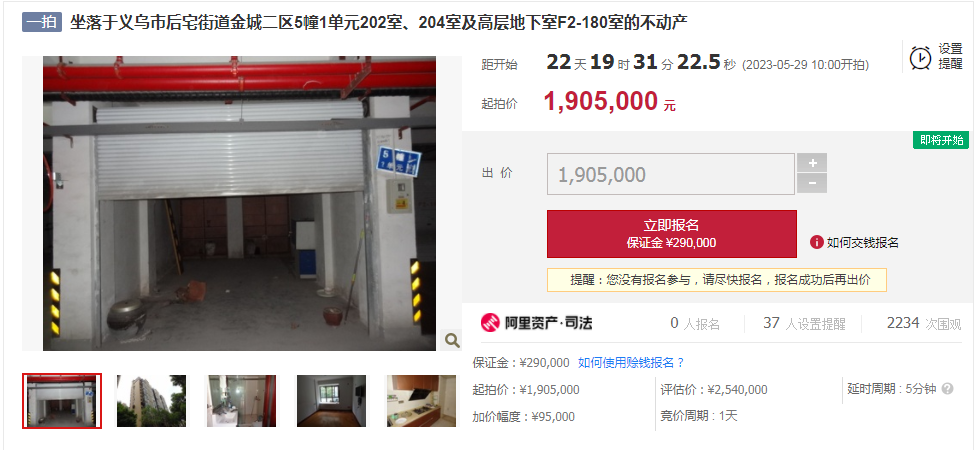Click the 阿里资产·司法 logo

(x=536, y=323)
